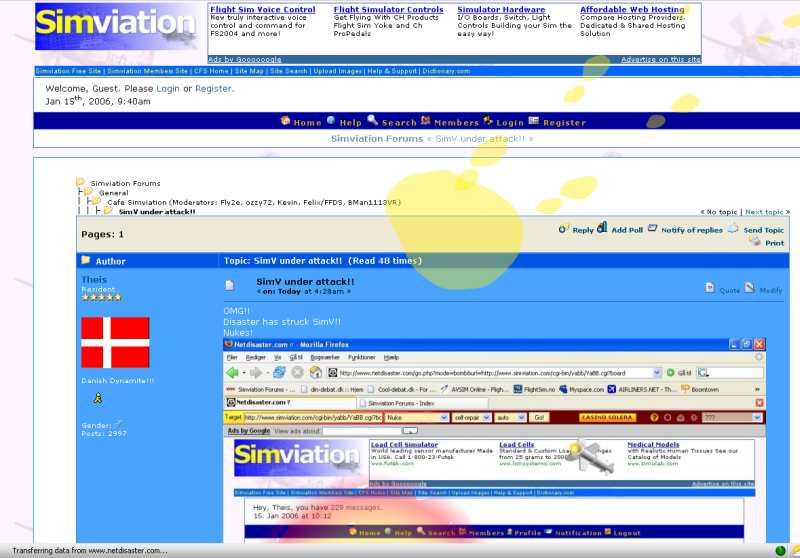Click the Home icon in the blue navigation bar
The image size is (800, 558).
pyautogui.click(x=285, y=121)
